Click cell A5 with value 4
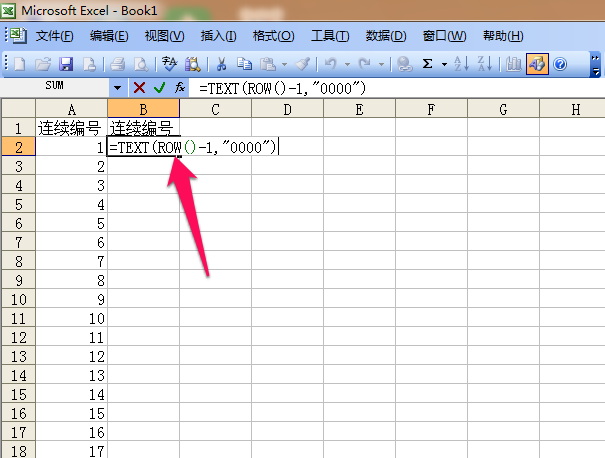This screenshot has width=605, height=458. [71, 204]
